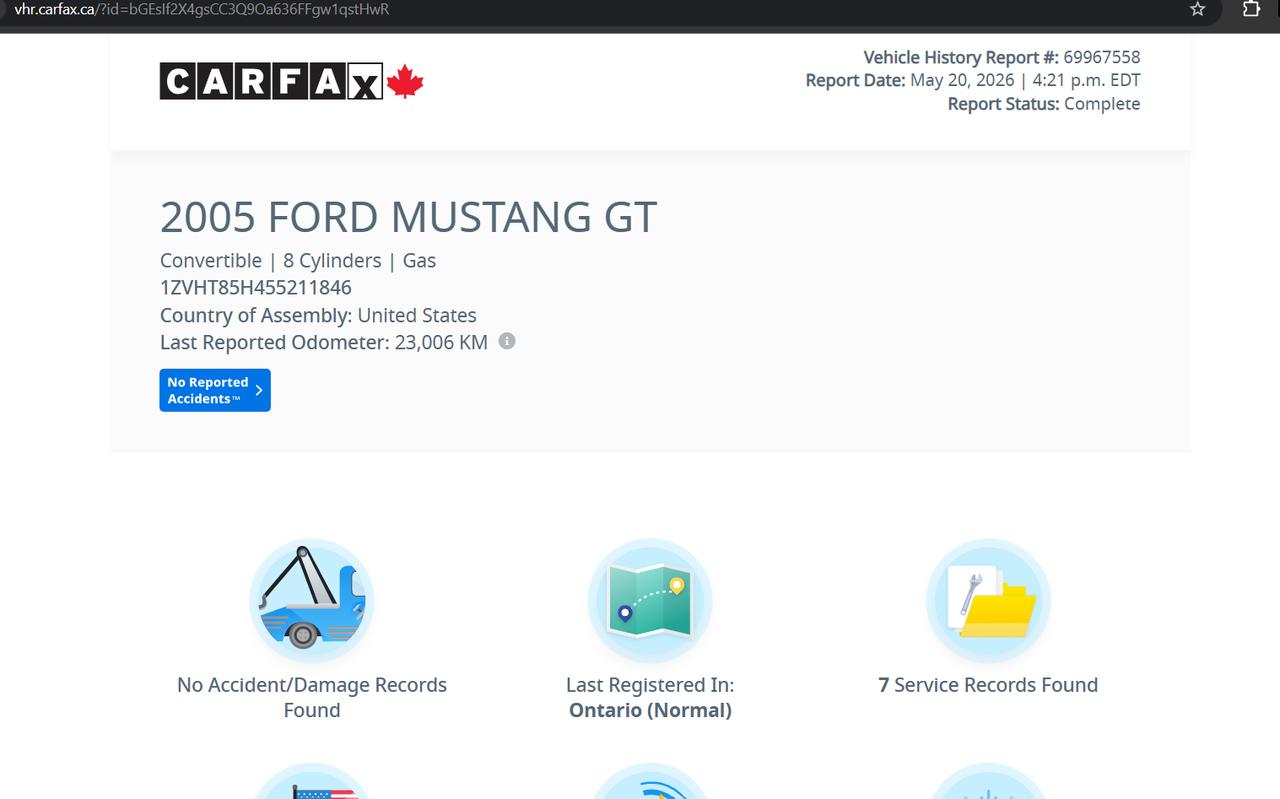
Task: Click the service records folder icon
Action: click(988, 601)
